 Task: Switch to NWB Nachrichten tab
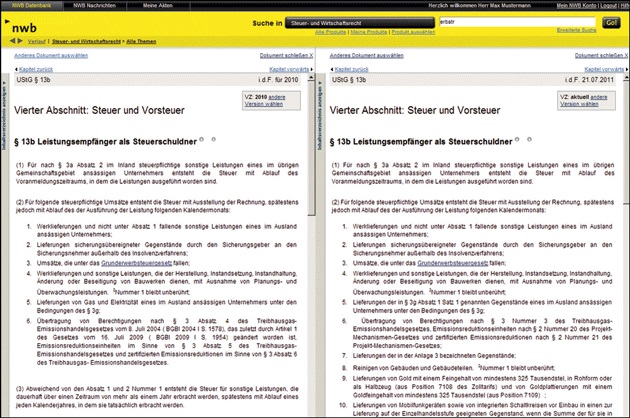[x=98, y=5]
